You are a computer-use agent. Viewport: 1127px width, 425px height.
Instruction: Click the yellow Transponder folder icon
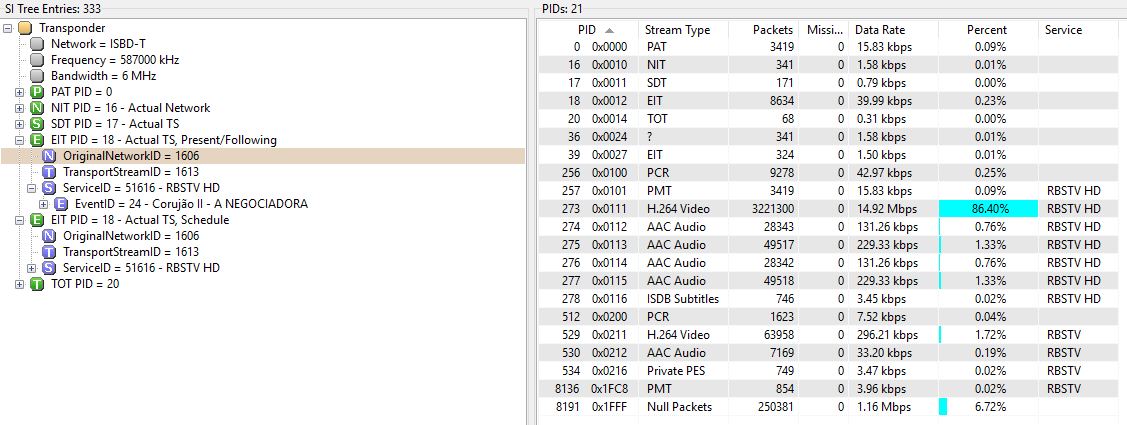(x=25, y=28)
